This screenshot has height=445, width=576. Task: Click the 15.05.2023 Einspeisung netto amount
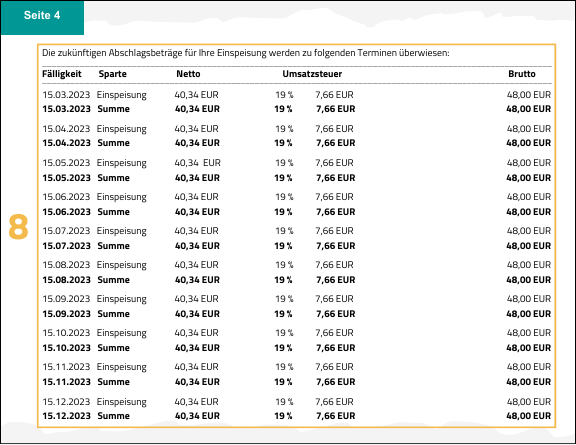[197, 163]
